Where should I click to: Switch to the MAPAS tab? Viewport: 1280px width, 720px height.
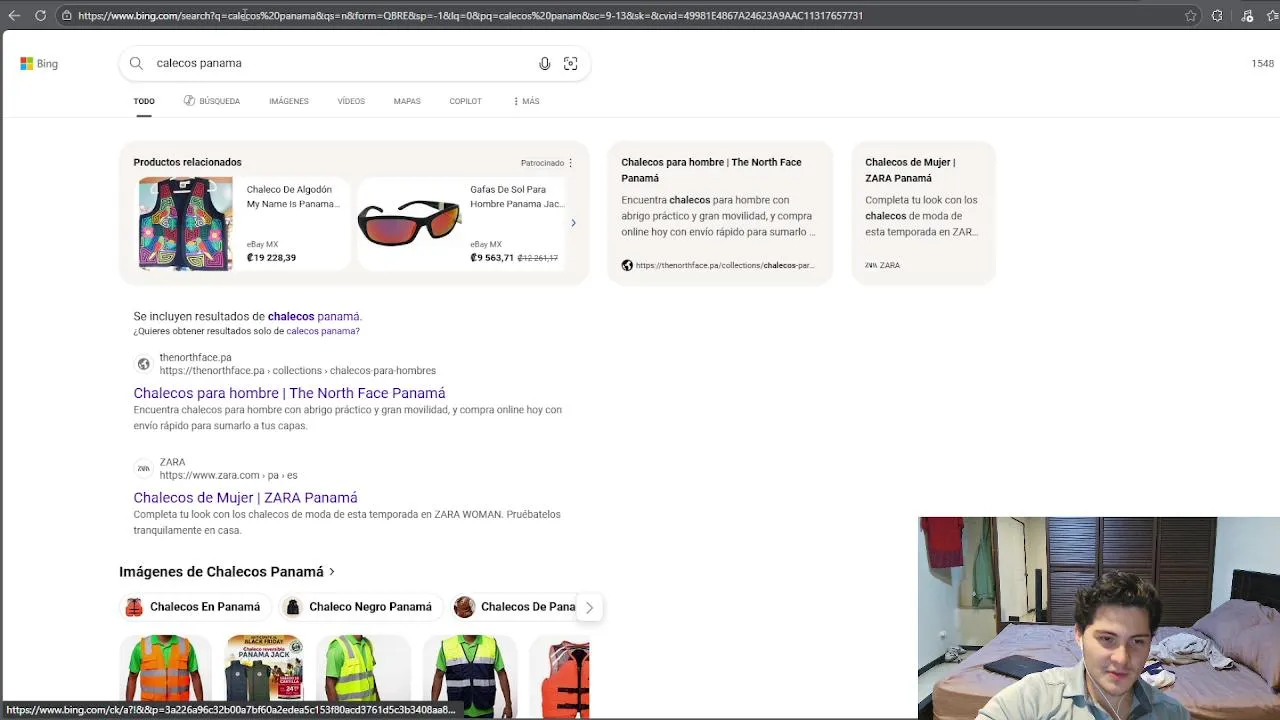click(x=407, y=101)
